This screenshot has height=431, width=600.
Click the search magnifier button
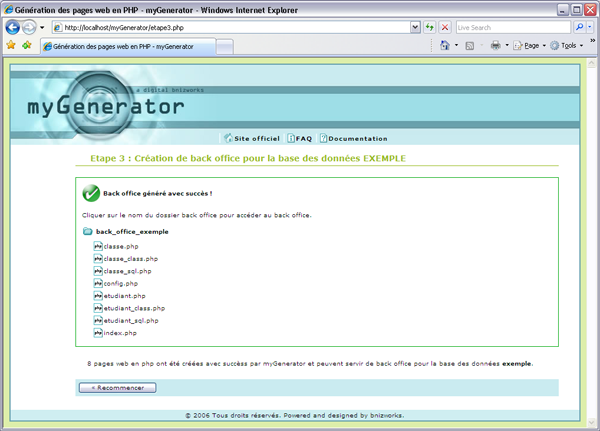[x=579, y=27]
